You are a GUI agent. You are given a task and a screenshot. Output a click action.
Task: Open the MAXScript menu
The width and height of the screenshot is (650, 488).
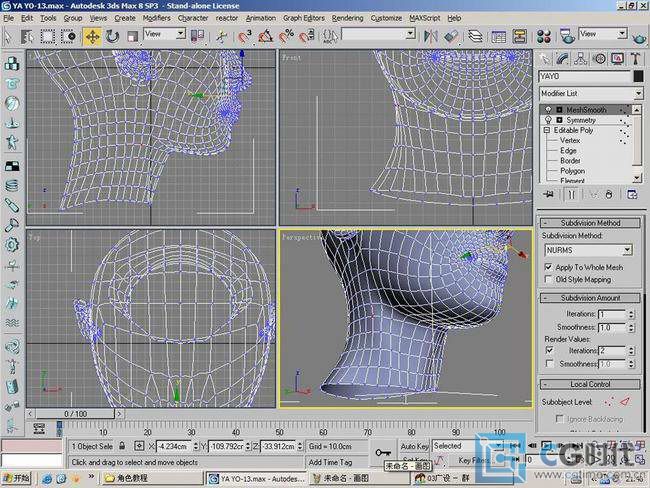click(x=424, y=18)
